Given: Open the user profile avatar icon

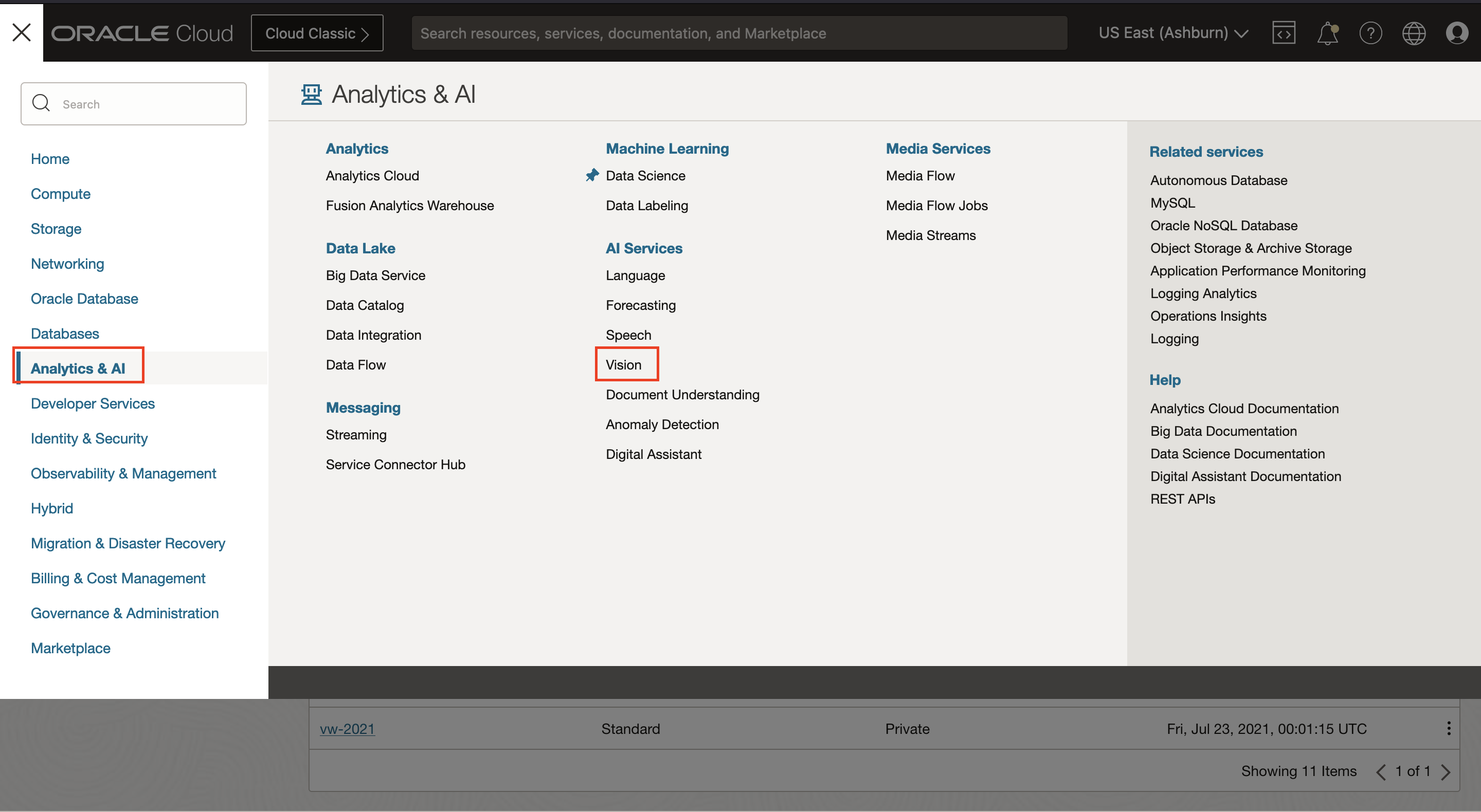Looking at the screenshot, I should click(1456, 33).
